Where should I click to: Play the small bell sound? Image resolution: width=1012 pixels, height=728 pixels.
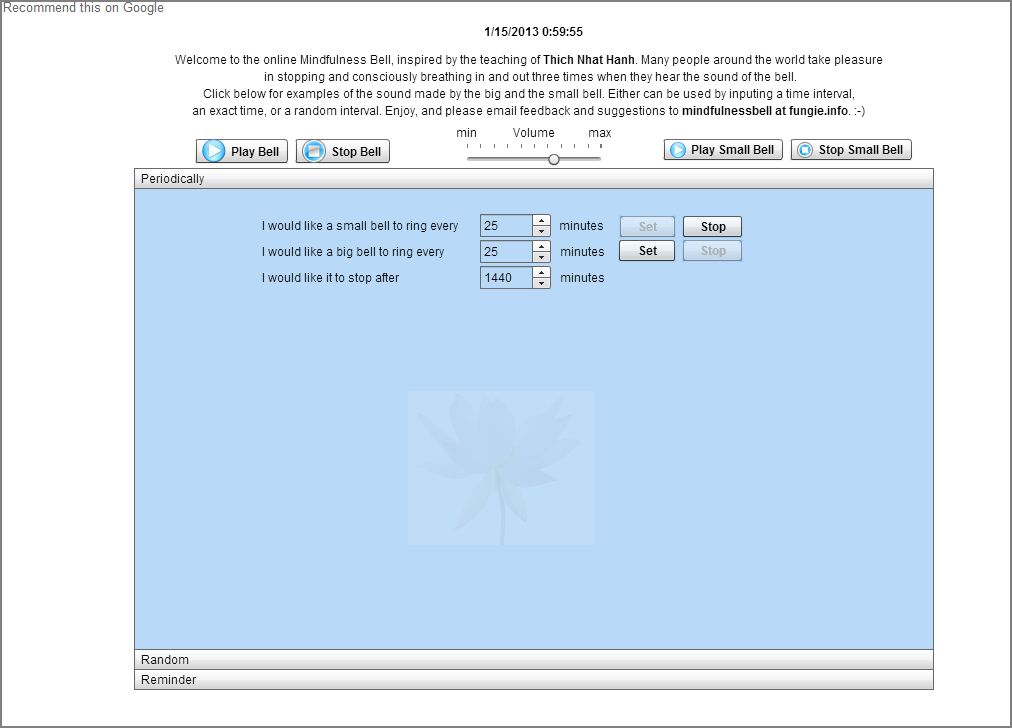point(722,150)
